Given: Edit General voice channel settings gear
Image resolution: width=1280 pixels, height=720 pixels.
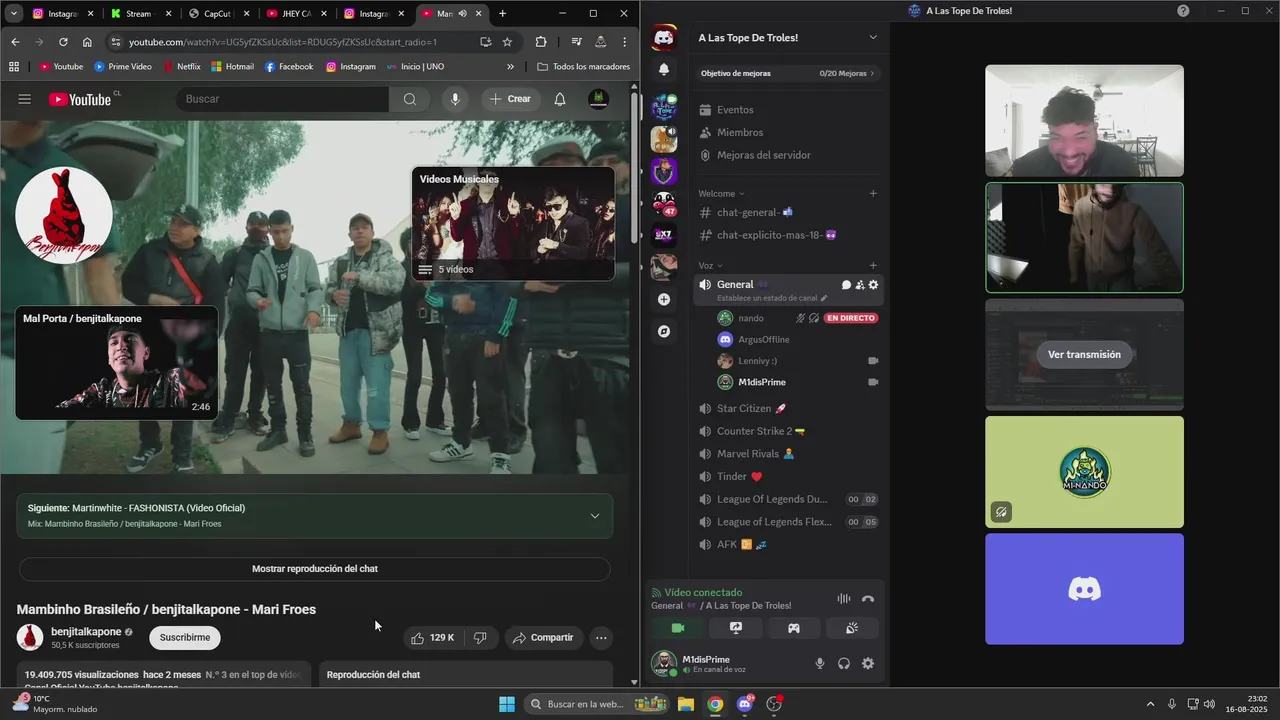Looking at the screenshot, I should 873,285.
